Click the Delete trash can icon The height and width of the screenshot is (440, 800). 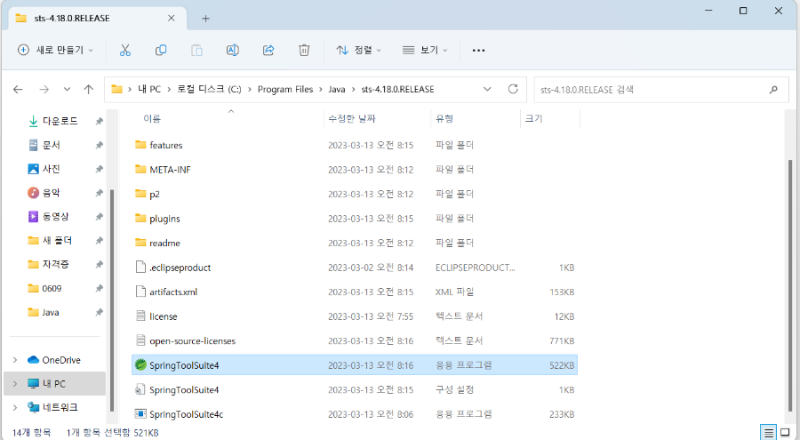point(304,50)
